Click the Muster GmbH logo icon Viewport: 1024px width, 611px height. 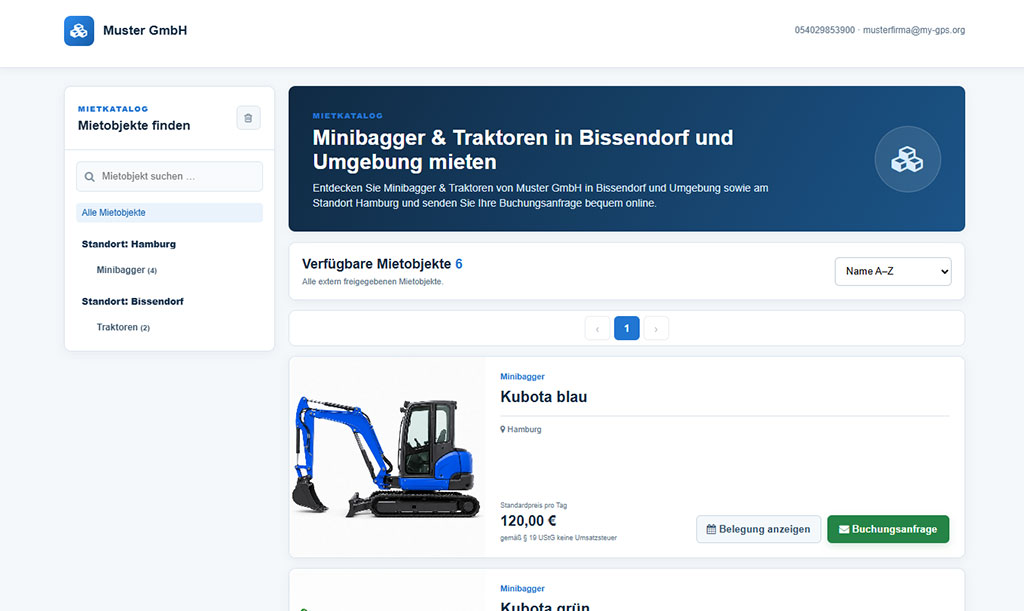click(x=79, y=31)
